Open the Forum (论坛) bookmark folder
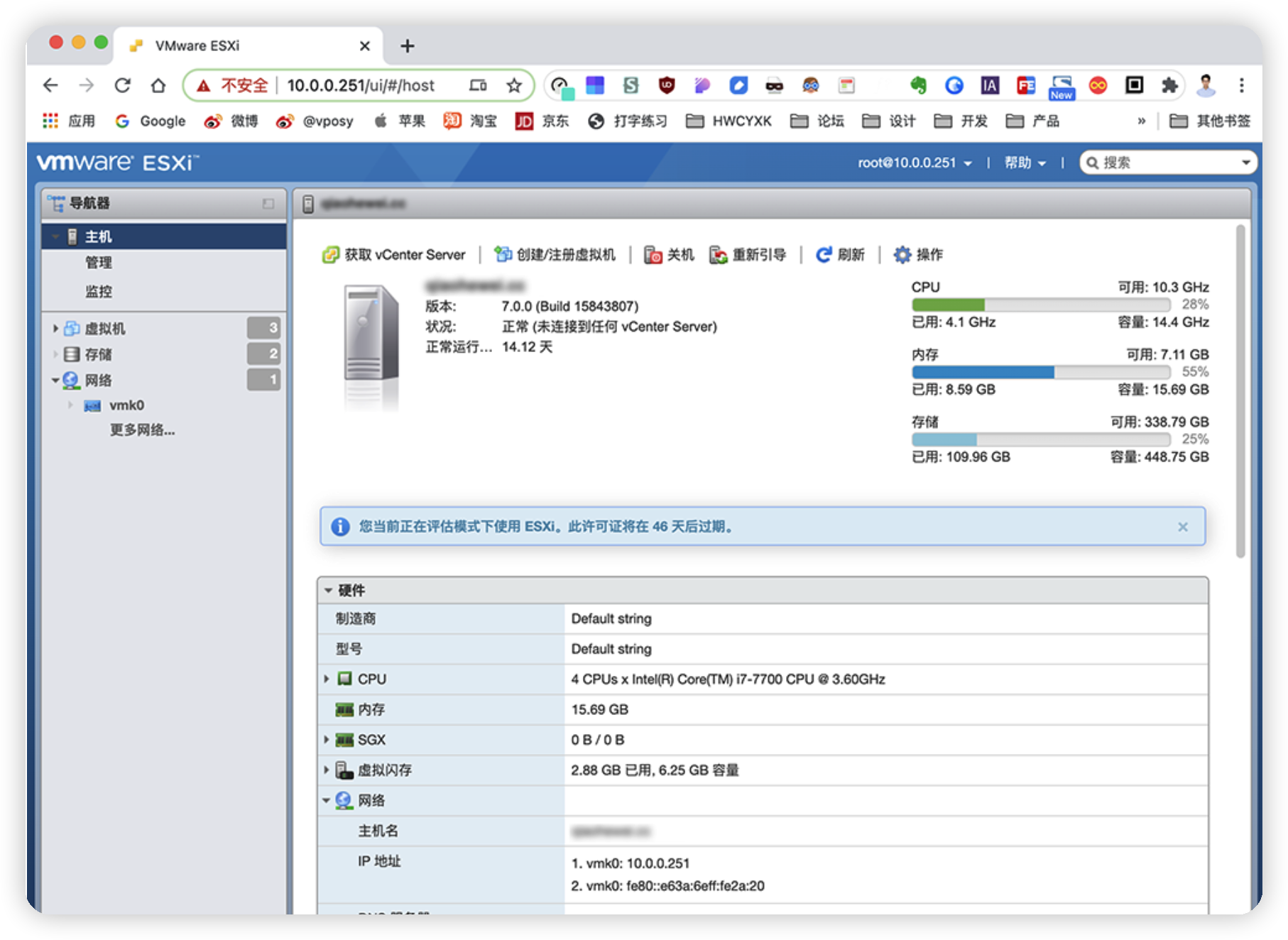The width and height of the screenshot is (1288, 940). [817, 121]
